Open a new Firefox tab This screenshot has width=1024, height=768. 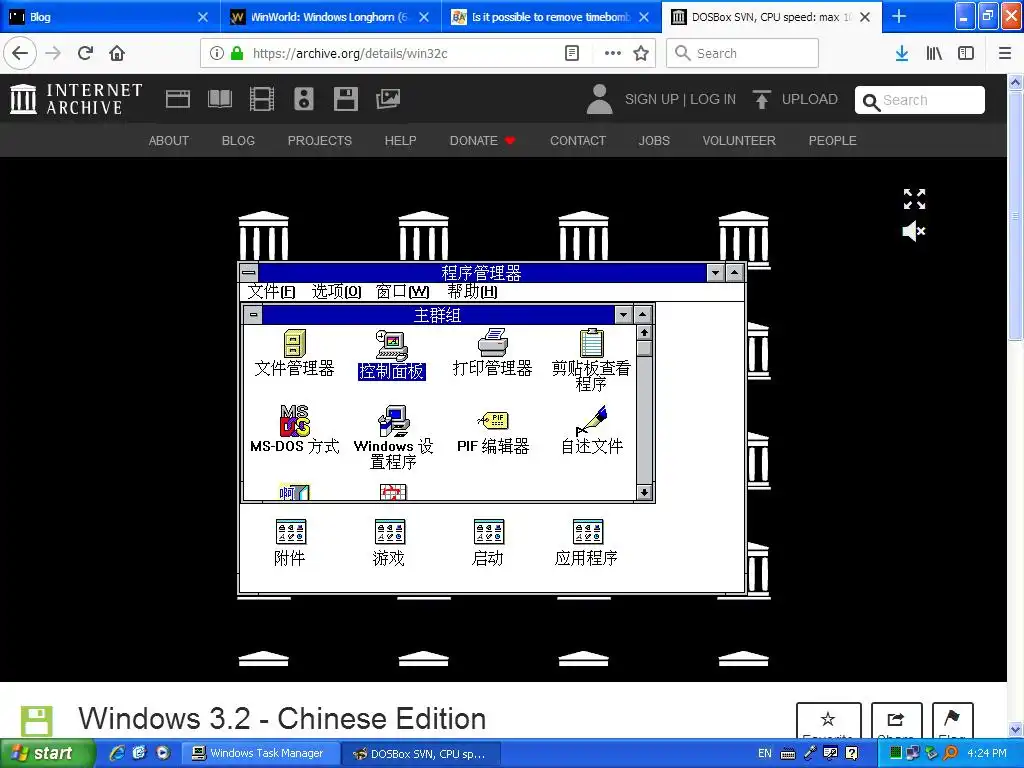[x=899, y=16]
